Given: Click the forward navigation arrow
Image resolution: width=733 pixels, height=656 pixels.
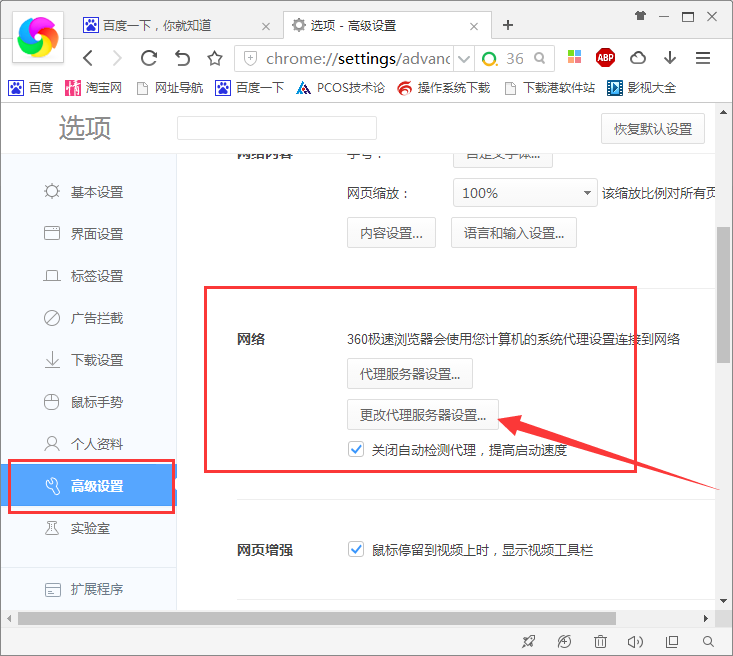Looking at the screenshot, I should 117,58.
